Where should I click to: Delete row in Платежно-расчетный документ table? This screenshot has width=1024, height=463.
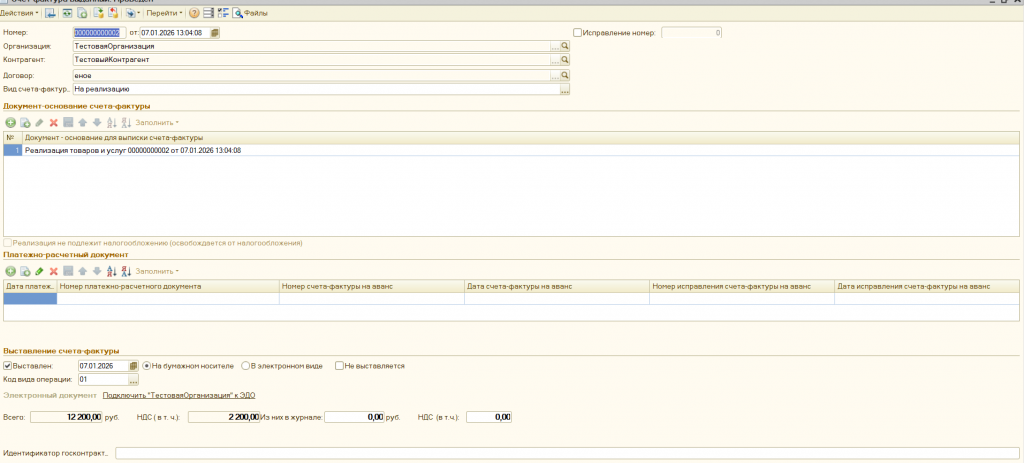click(54, 271)
